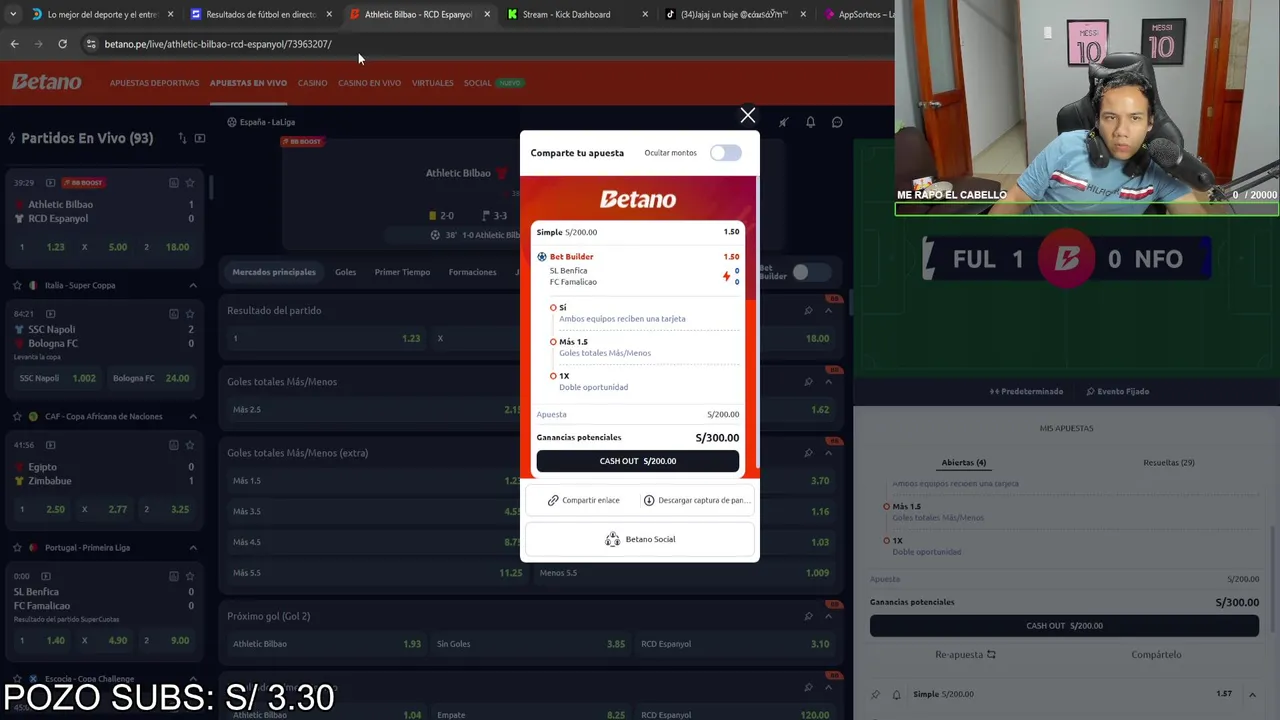Pin the Resultado del partido market
The width and height of the screenshot is (1280, 720).
click(x=808, y=310)
